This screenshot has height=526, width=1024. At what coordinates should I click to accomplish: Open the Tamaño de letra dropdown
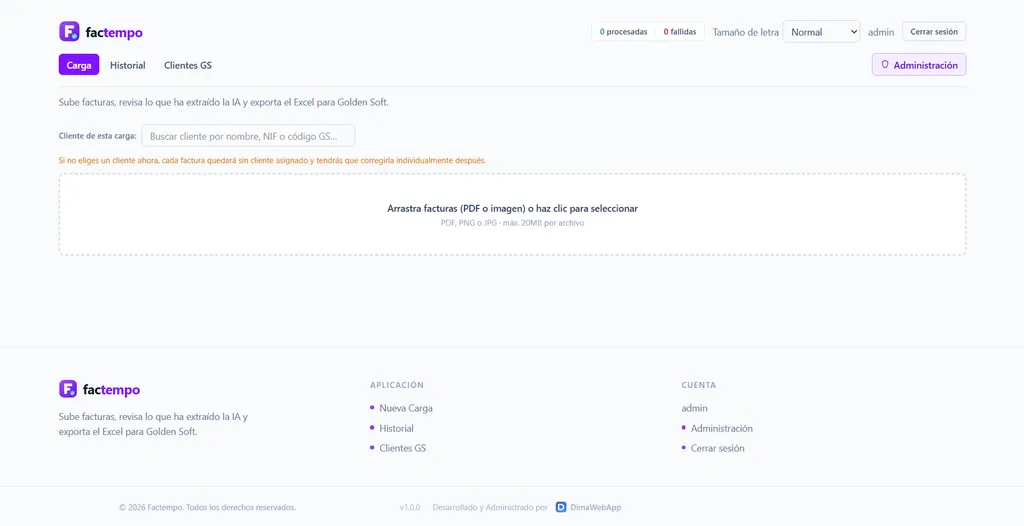pos(821,32)
